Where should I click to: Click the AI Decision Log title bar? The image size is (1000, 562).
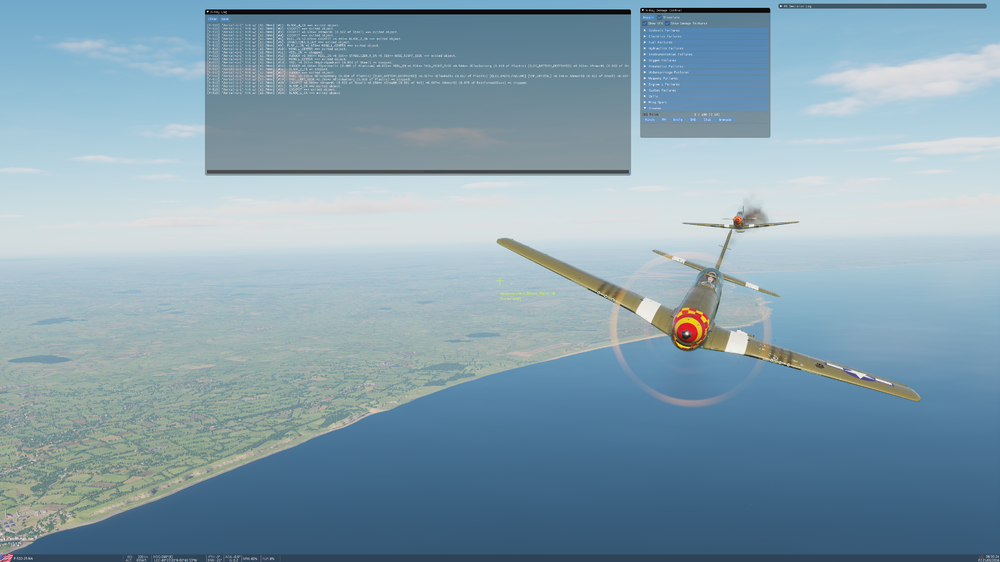point(883,6)
